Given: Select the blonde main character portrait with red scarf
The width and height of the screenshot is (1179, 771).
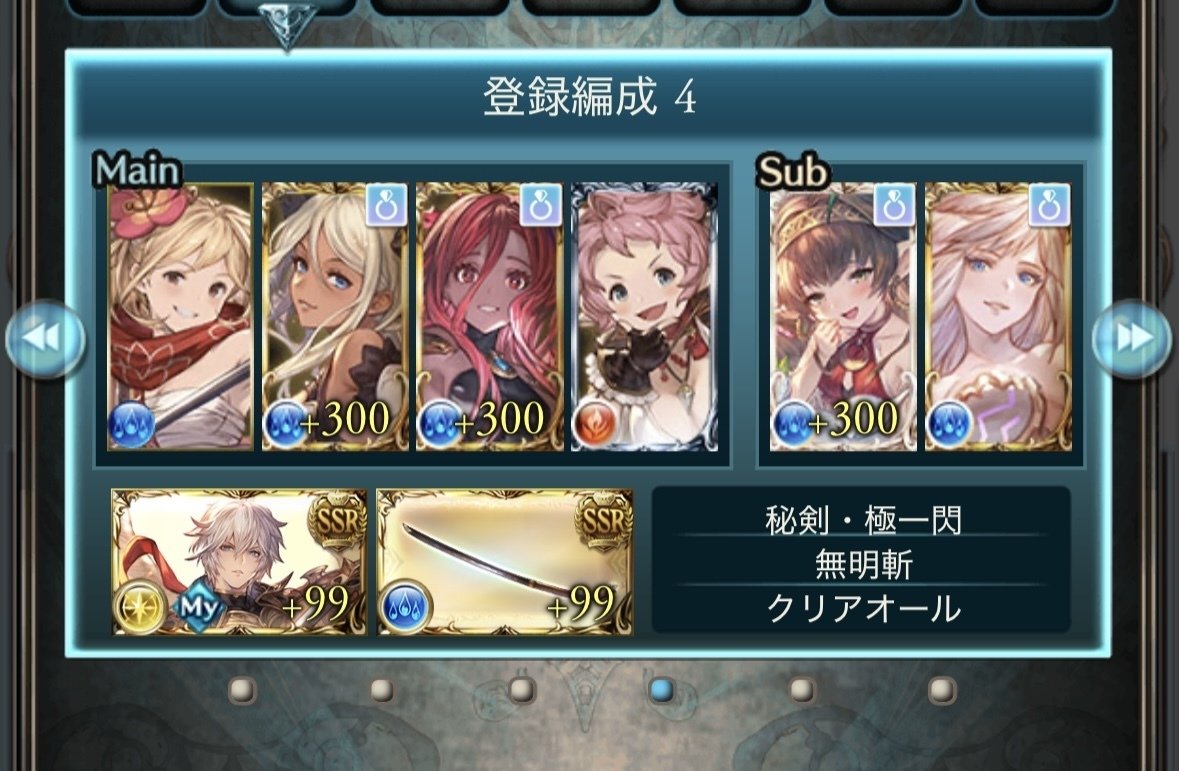Looking at the screenshot, I should 180,317.
